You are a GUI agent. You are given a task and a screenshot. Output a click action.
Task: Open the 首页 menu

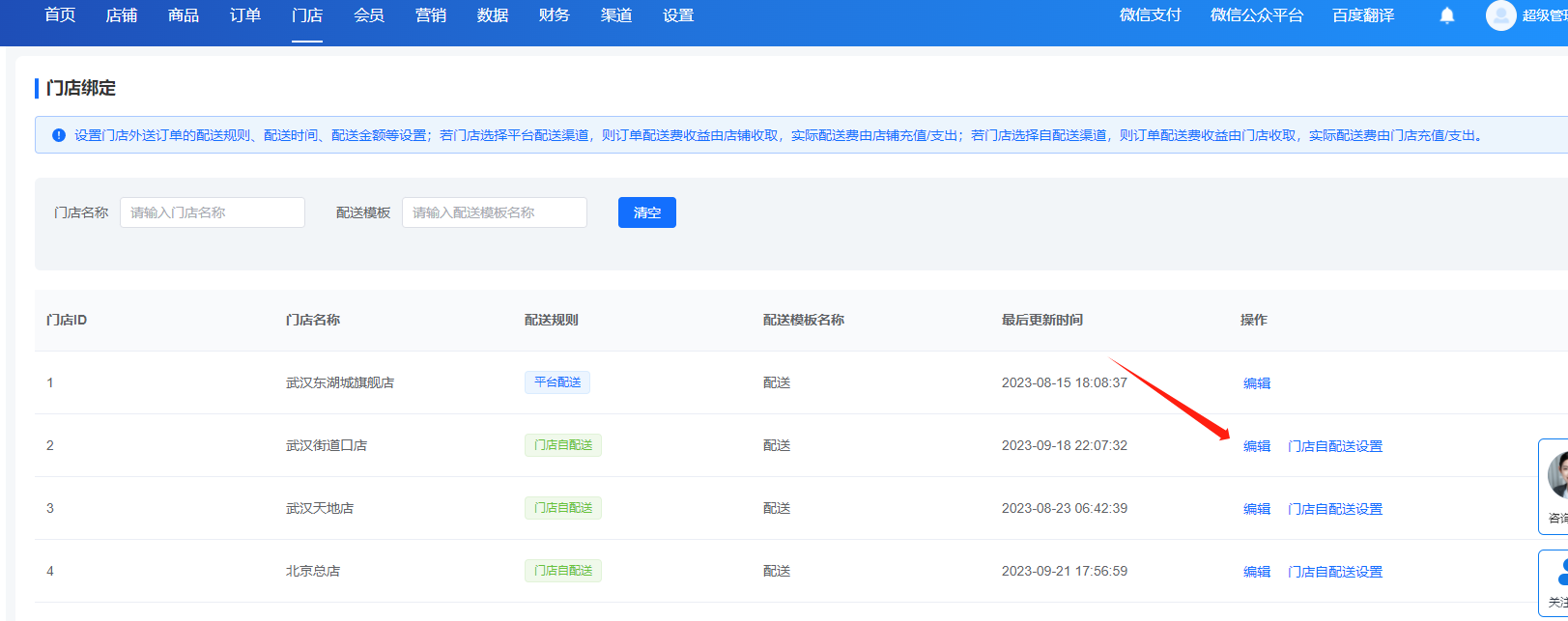[x=60, y=15]
